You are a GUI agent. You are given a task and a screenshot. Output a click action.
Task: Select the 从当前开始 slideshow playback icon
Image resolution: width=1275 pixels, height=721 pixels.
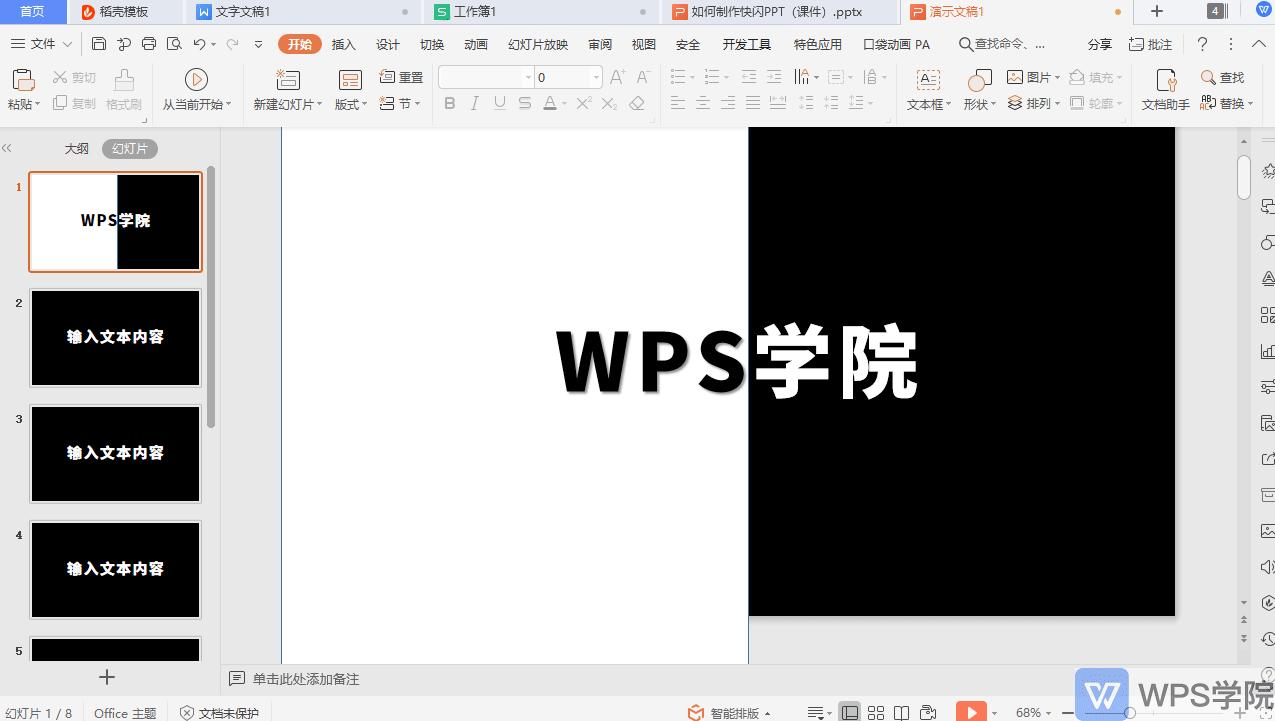coord(196,81)
